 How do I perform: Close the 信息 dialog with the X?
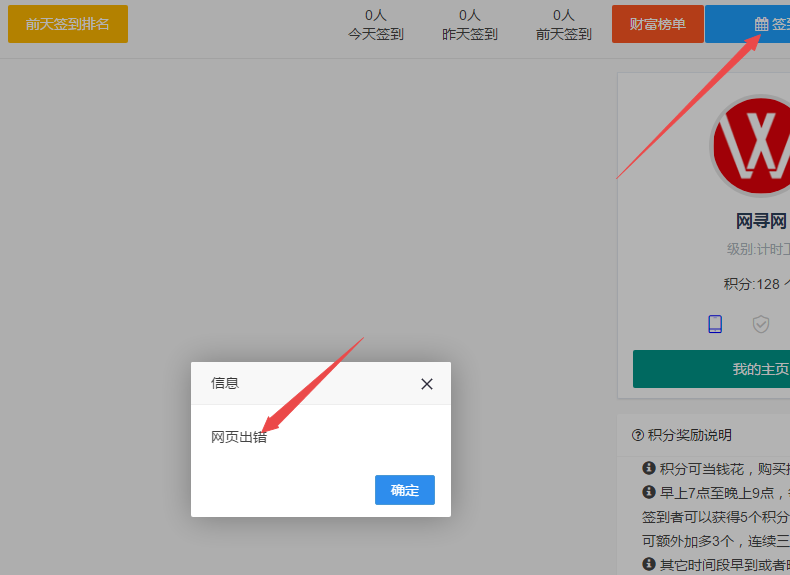click(427, 384)
